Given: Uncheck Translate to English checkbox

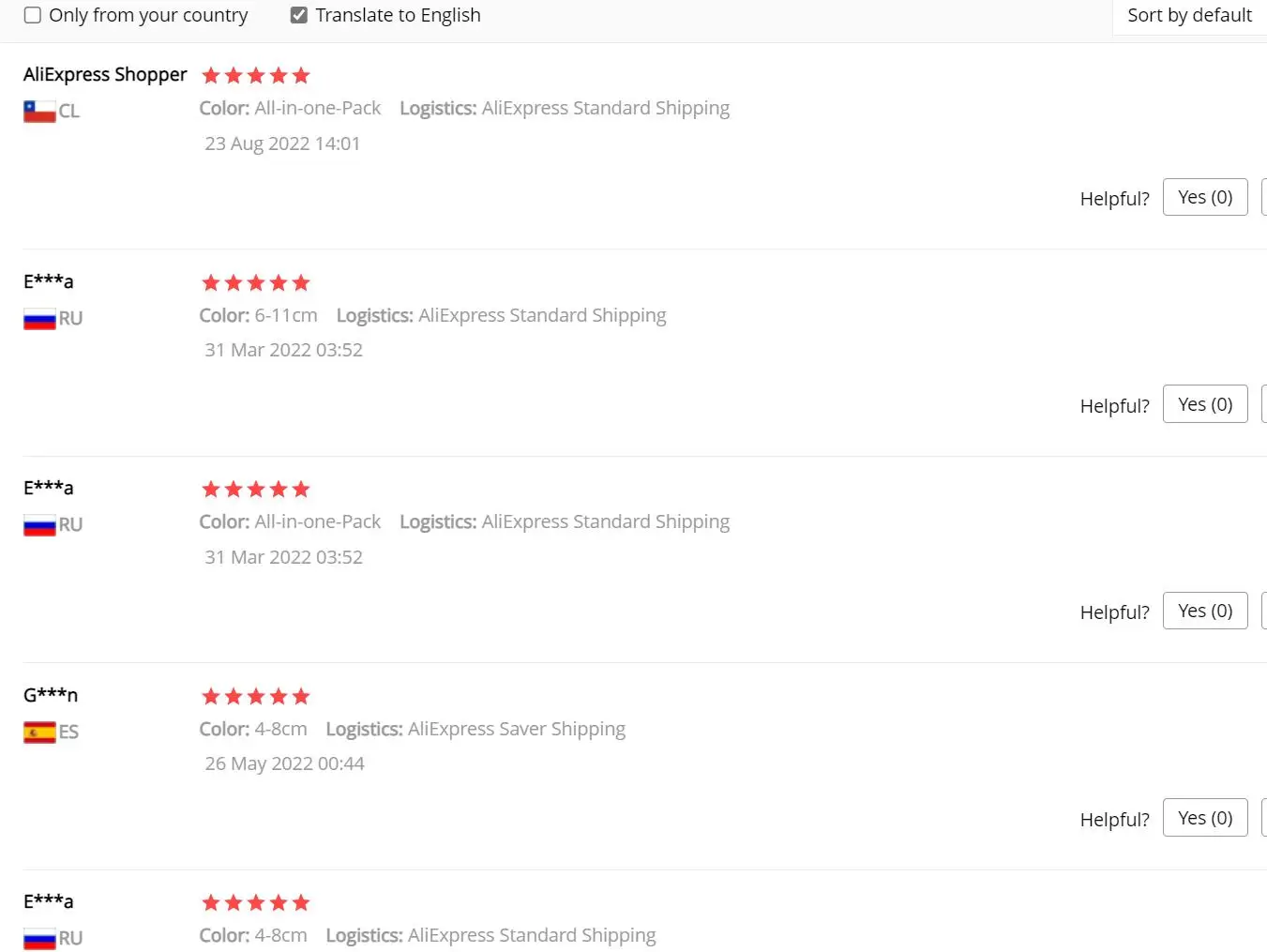Looking at the screenshot, I should pyautogui.click(x=299, y=15).
